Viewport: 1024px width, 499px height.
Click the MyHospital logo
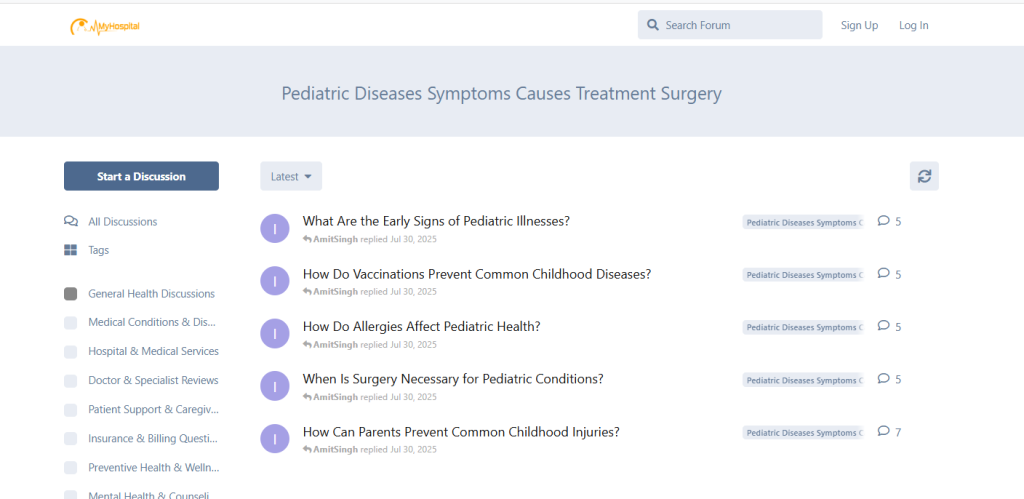(x=105, y=26)
